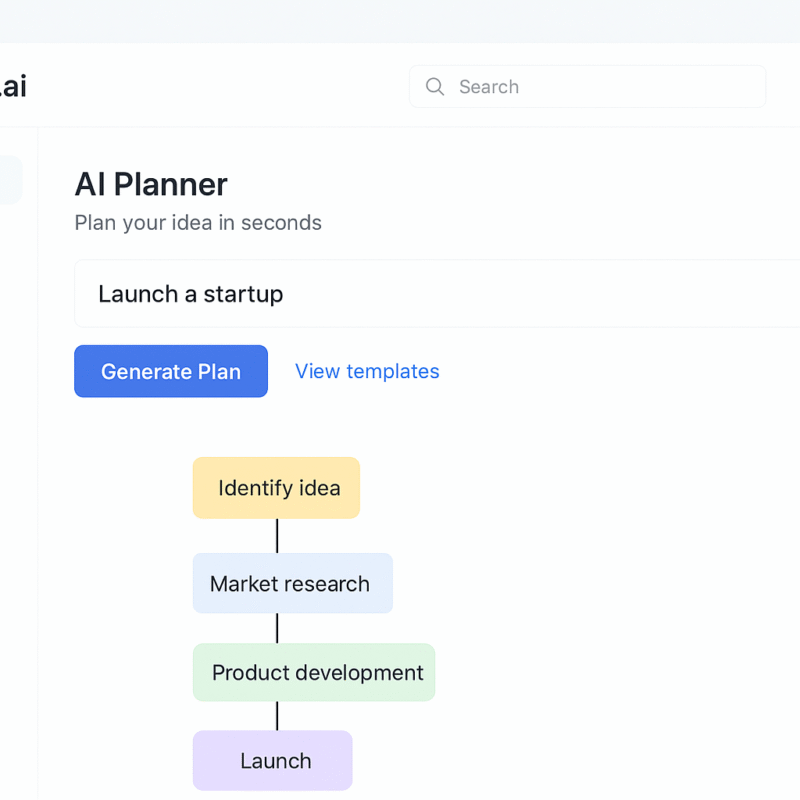Click the "Product development" label text
800x800 pixels.
coord(318,673)
